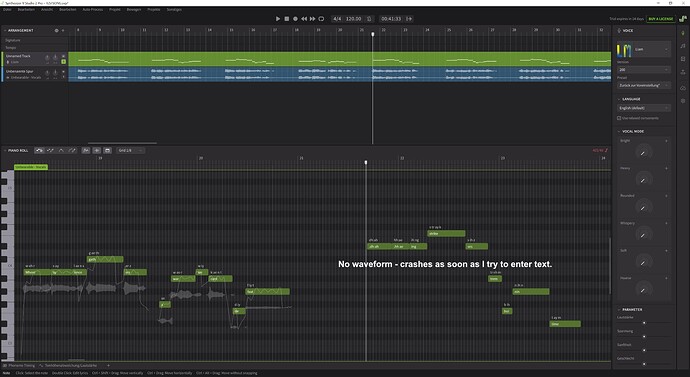Open the Music Notes sidebar panel icon
This screenshot has height=377, width=690.
683,46
